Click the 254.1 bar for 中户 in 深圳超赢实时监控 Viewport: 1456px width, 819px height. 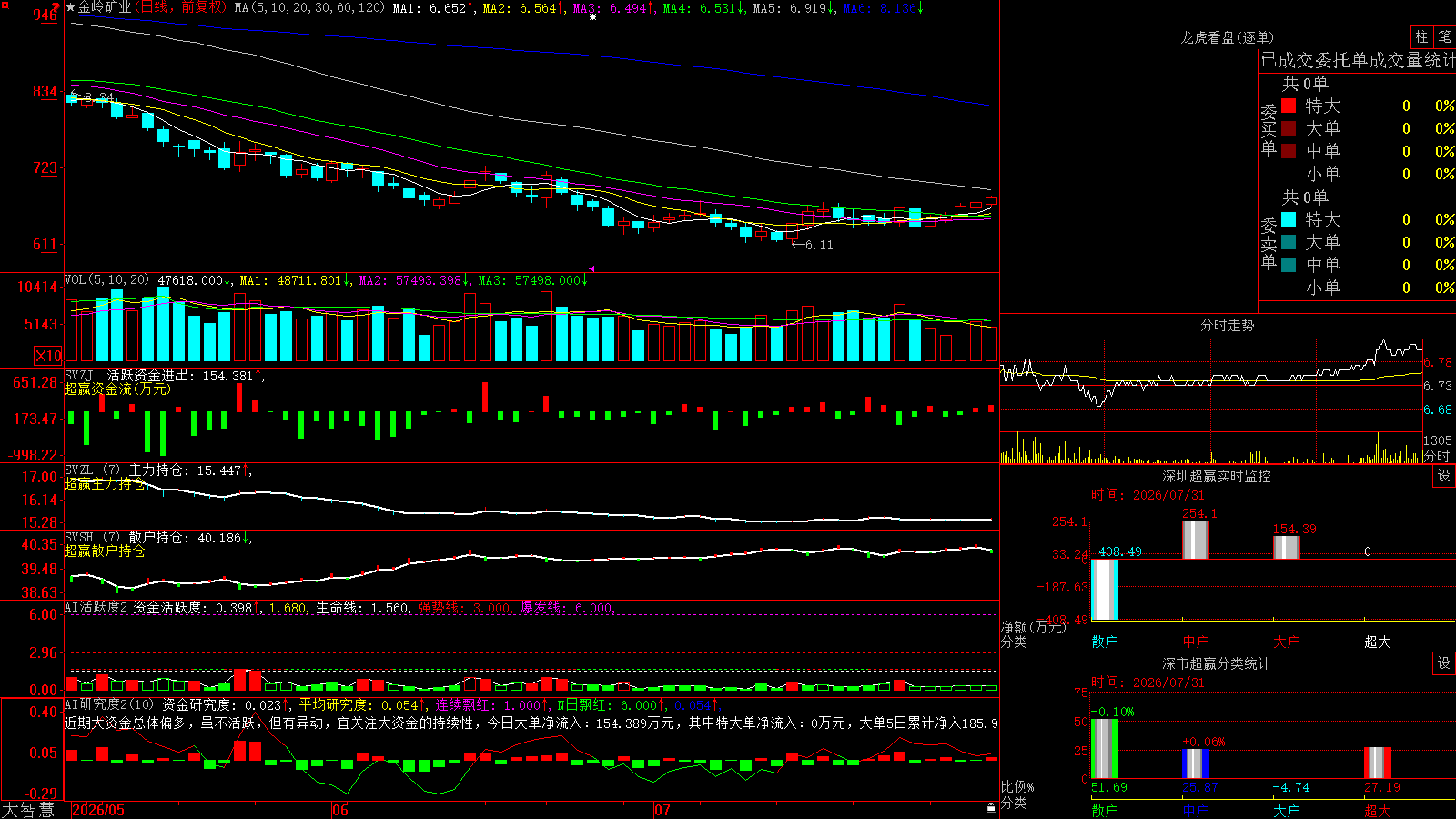[x=1196, y=540]
